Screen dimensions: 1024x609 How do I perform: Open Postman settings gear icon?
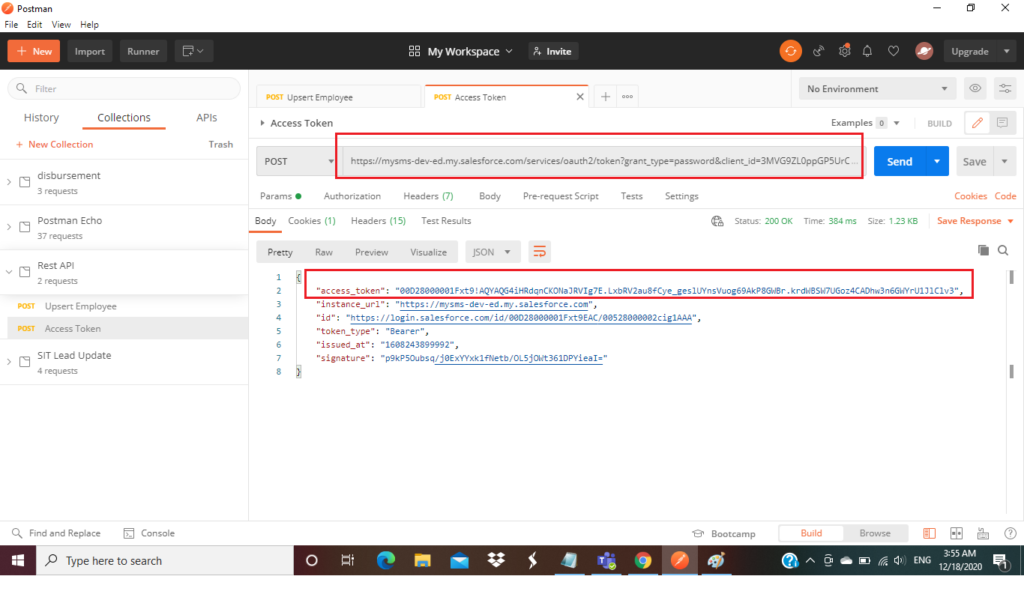pyautogui.click(x=844, y=51)
